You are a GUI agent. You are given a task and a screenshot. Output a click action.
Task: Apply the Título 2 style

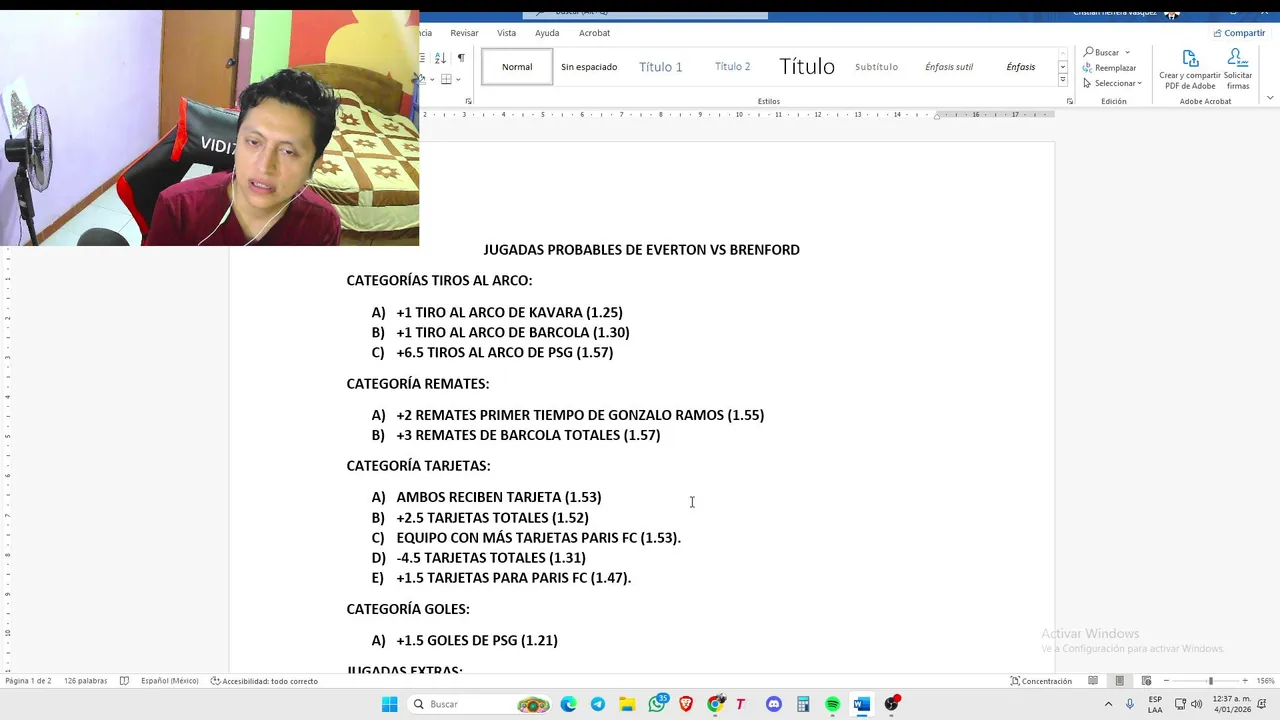[x=733, y=67]
